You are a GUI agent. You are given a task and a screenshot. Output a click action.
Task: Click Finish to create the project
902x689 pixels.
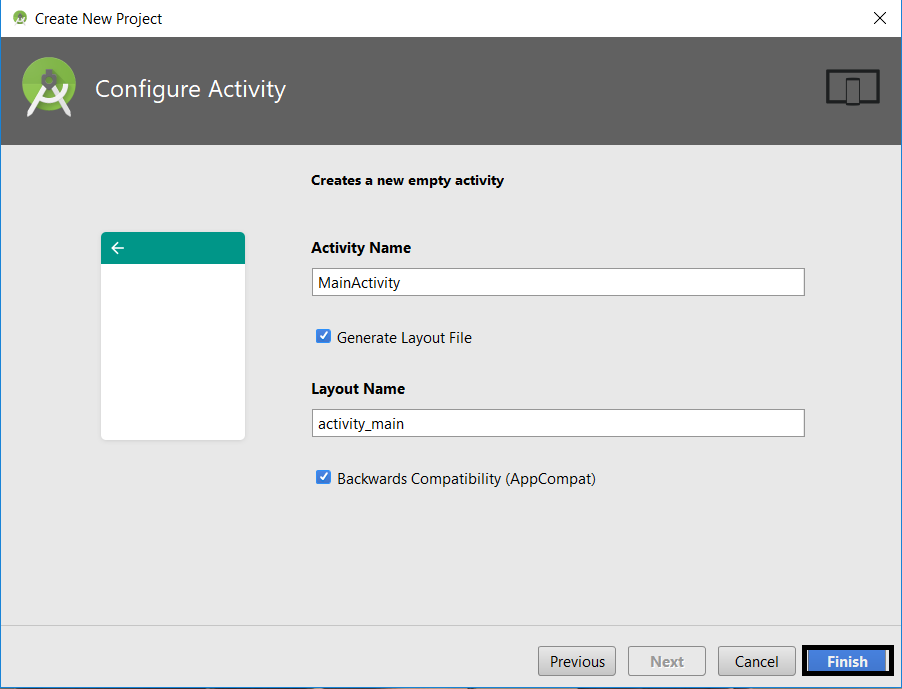[x=847, y=661]
